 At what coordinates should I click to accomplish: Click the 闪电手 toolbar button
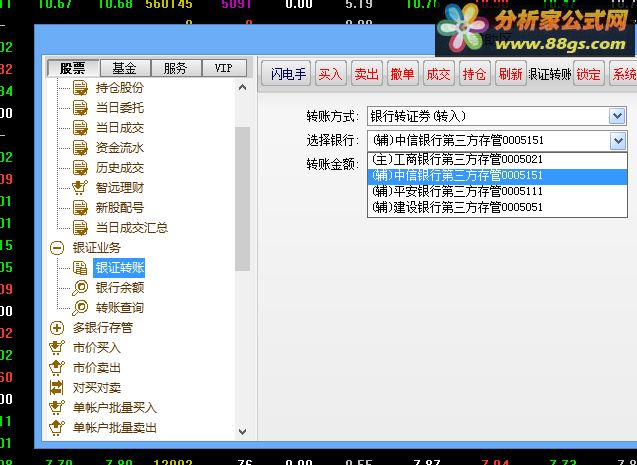tap(286, 74)
